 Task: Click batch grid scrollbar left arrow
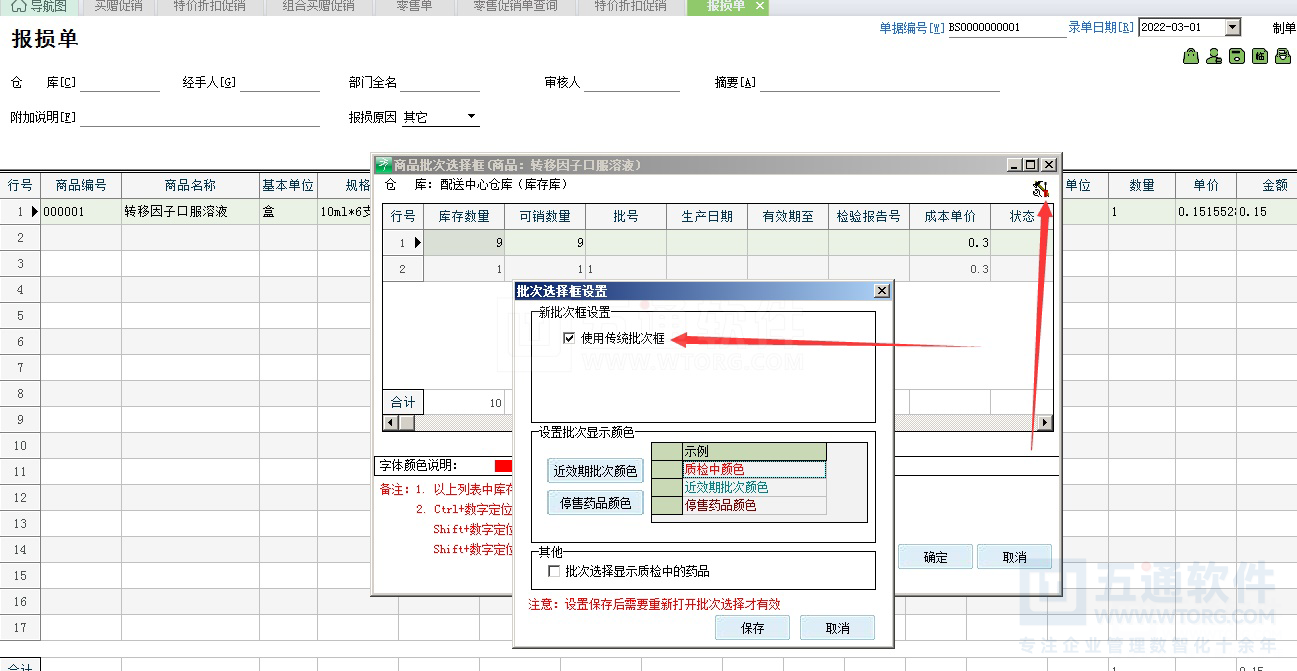click(x=391, y=423)
